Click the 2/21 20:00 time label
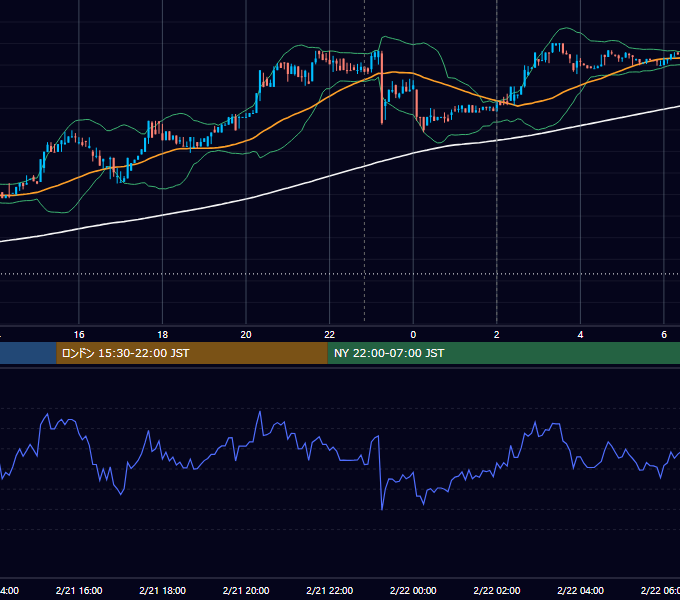This screenshot has height=600, width=680. [x=246, y=590]
